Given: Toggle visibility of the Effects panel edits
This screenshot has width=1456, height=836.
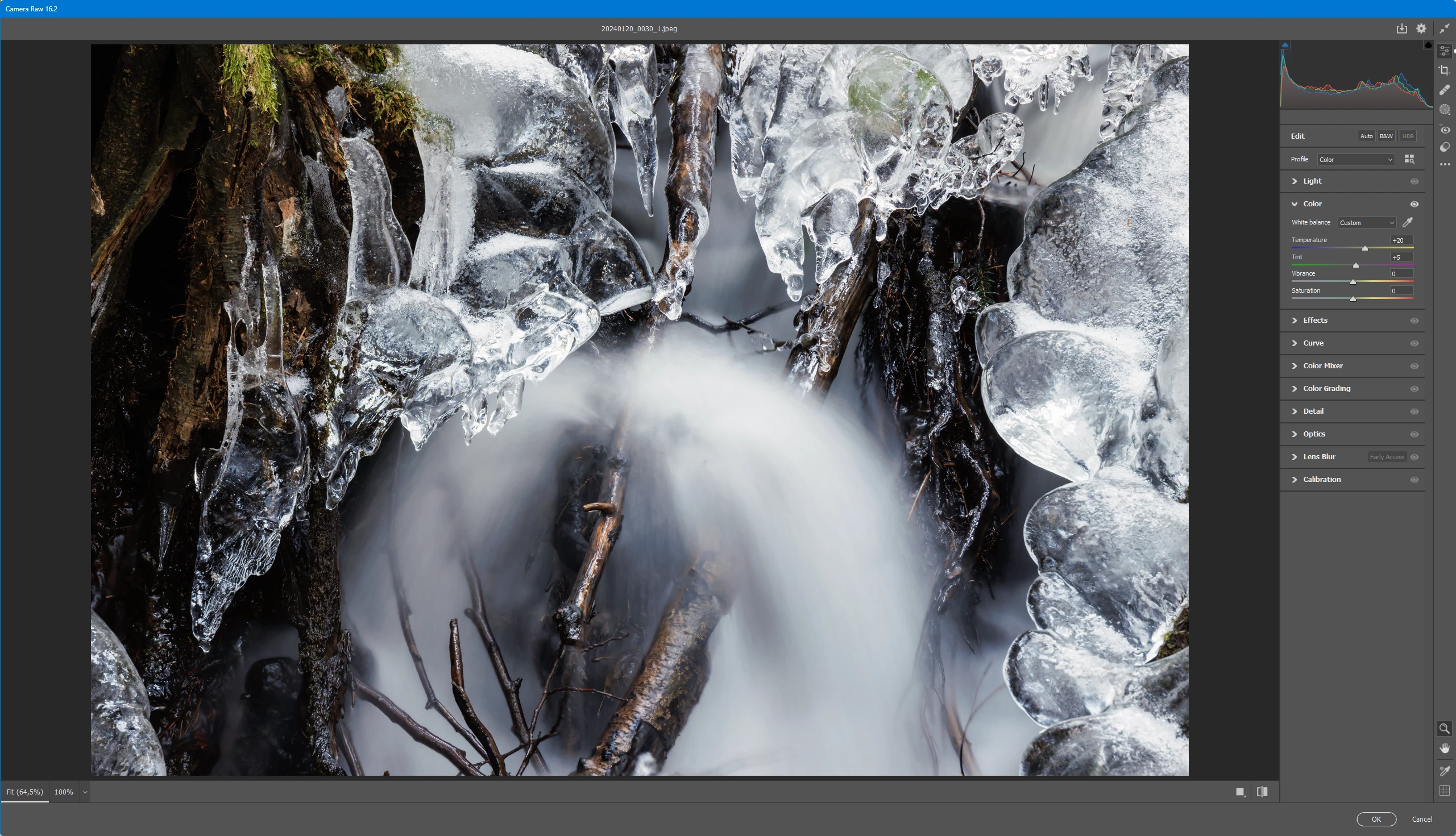Looking at the screenshot, I should (x=1414, y=321).
